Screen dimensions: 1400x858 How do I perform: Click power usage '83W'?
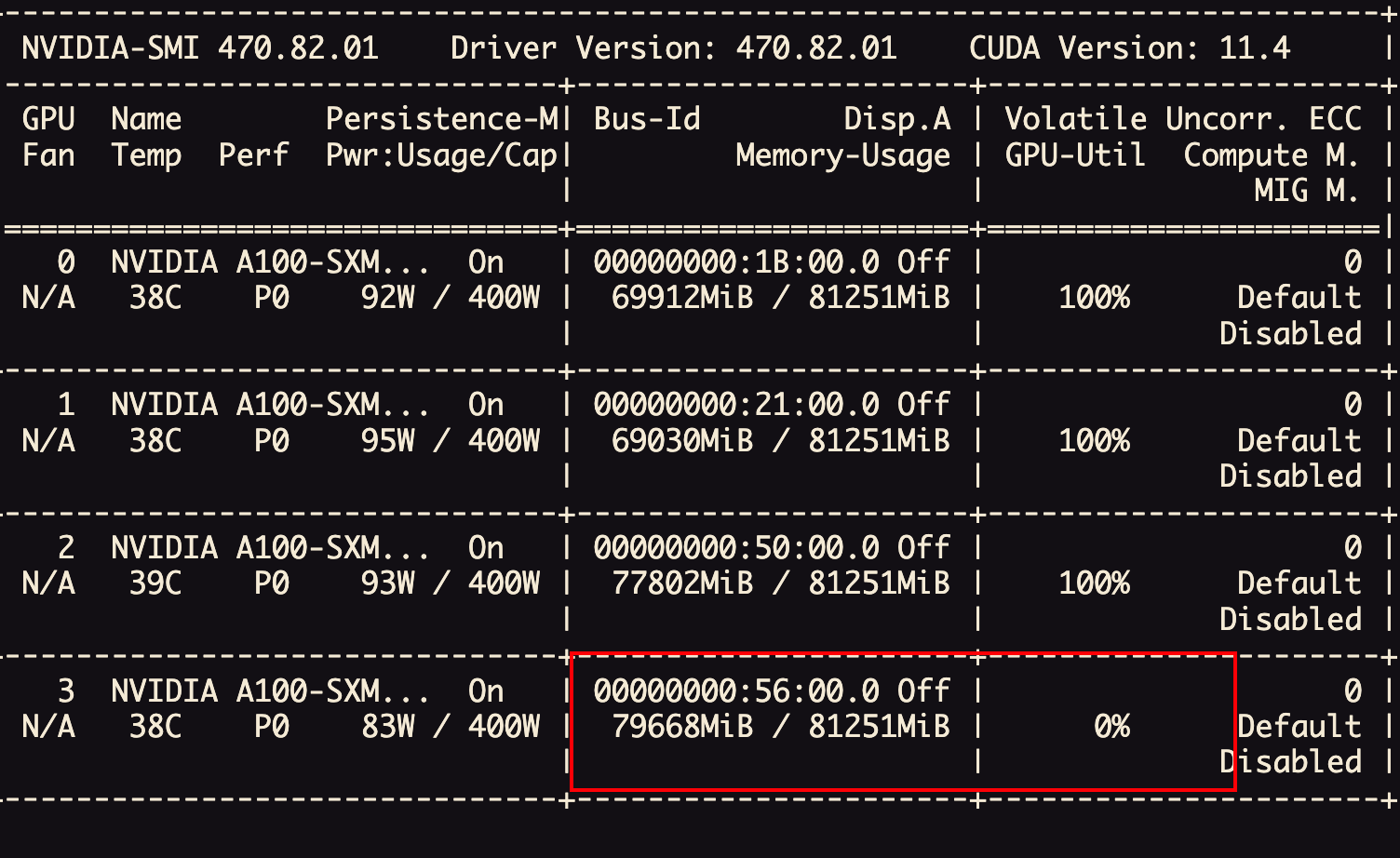coord(388,726)
